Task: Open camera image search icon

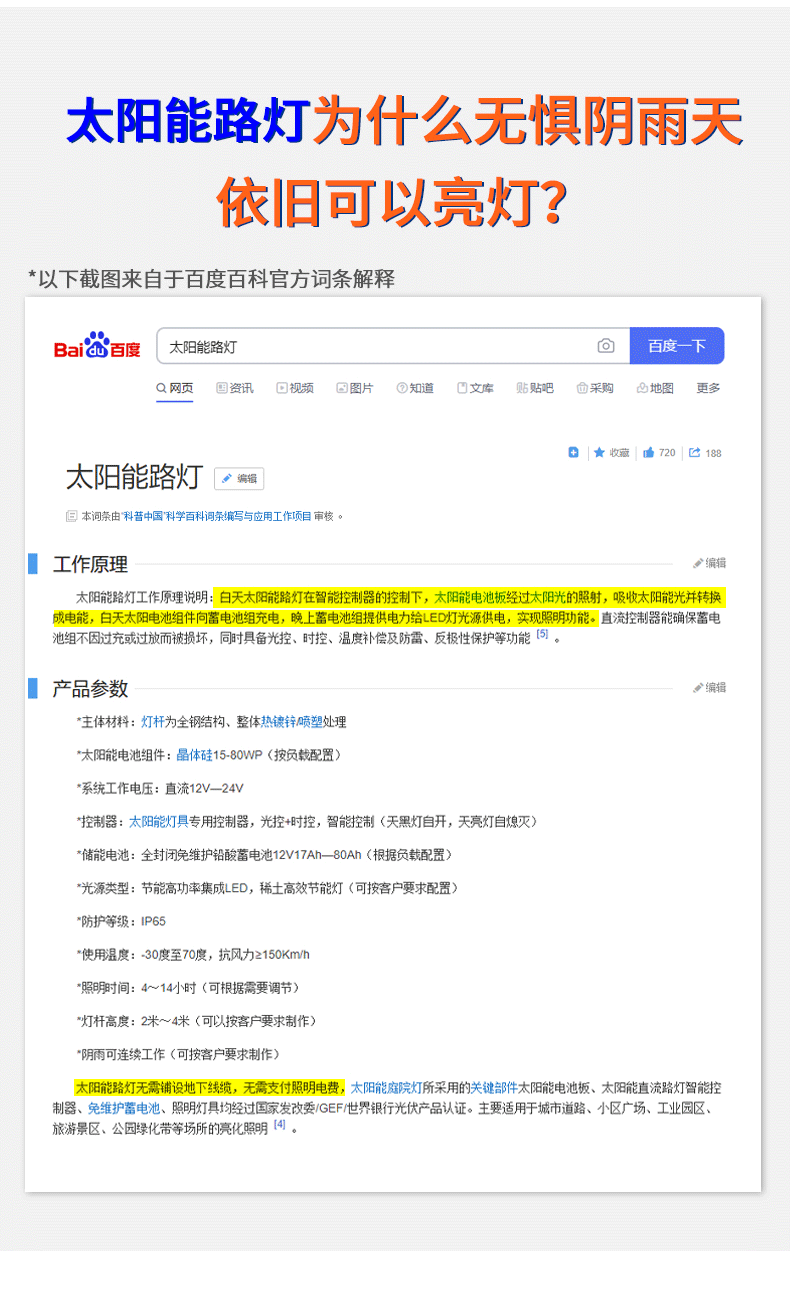Action: (x=606, y=346)
